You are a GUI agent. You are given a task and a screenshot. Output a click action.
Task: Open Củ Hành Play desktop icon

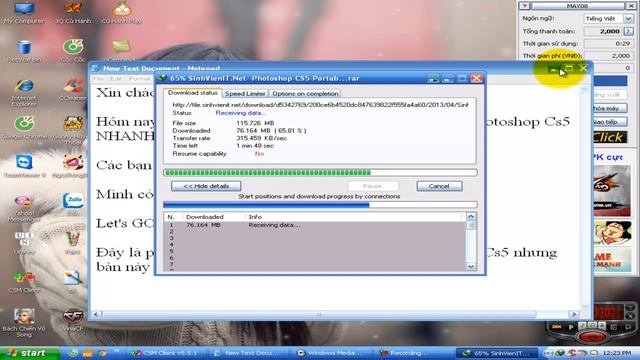(x=122, y=12)
